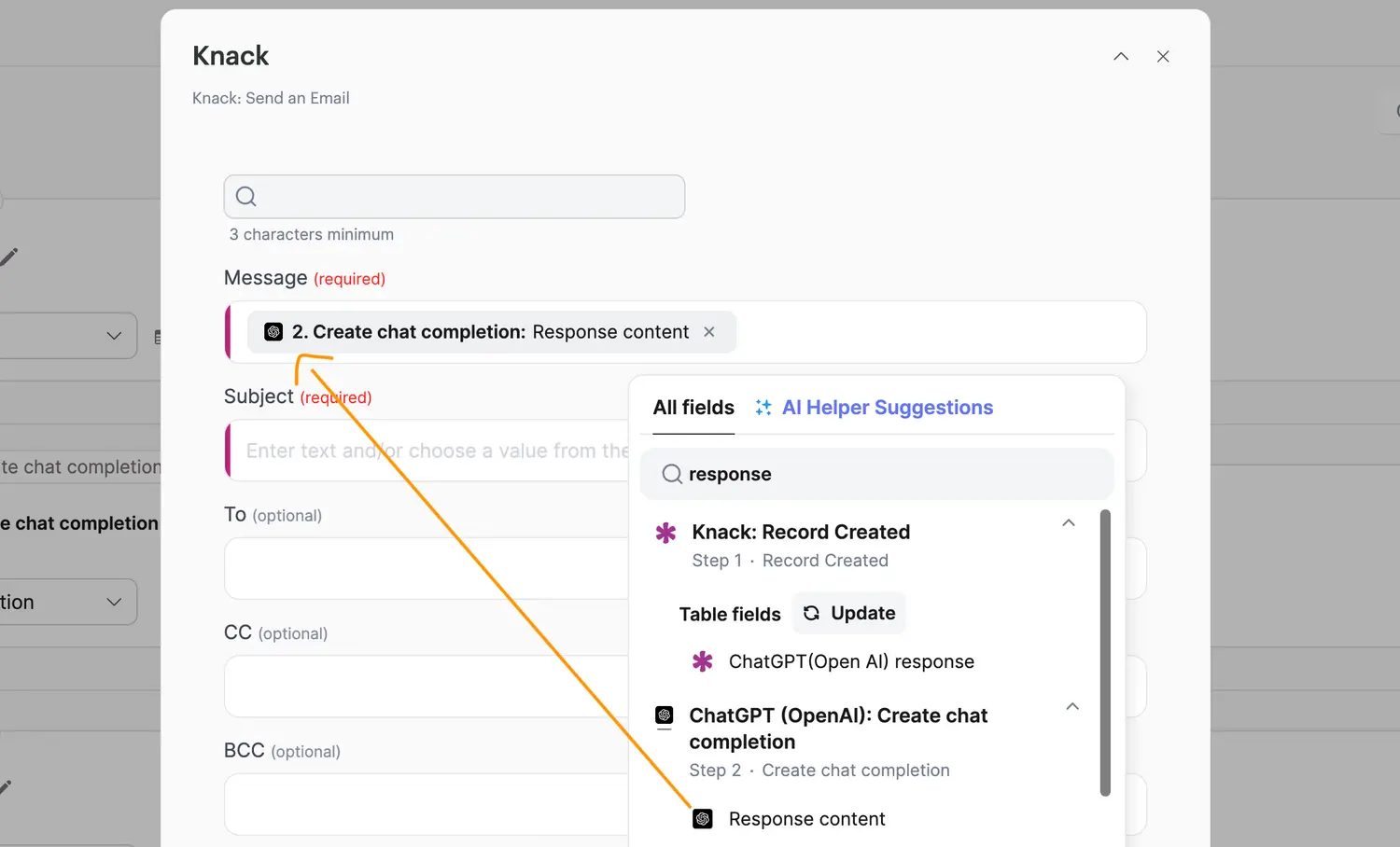Remove the Response content tag from Message

(x=709, y=332)
